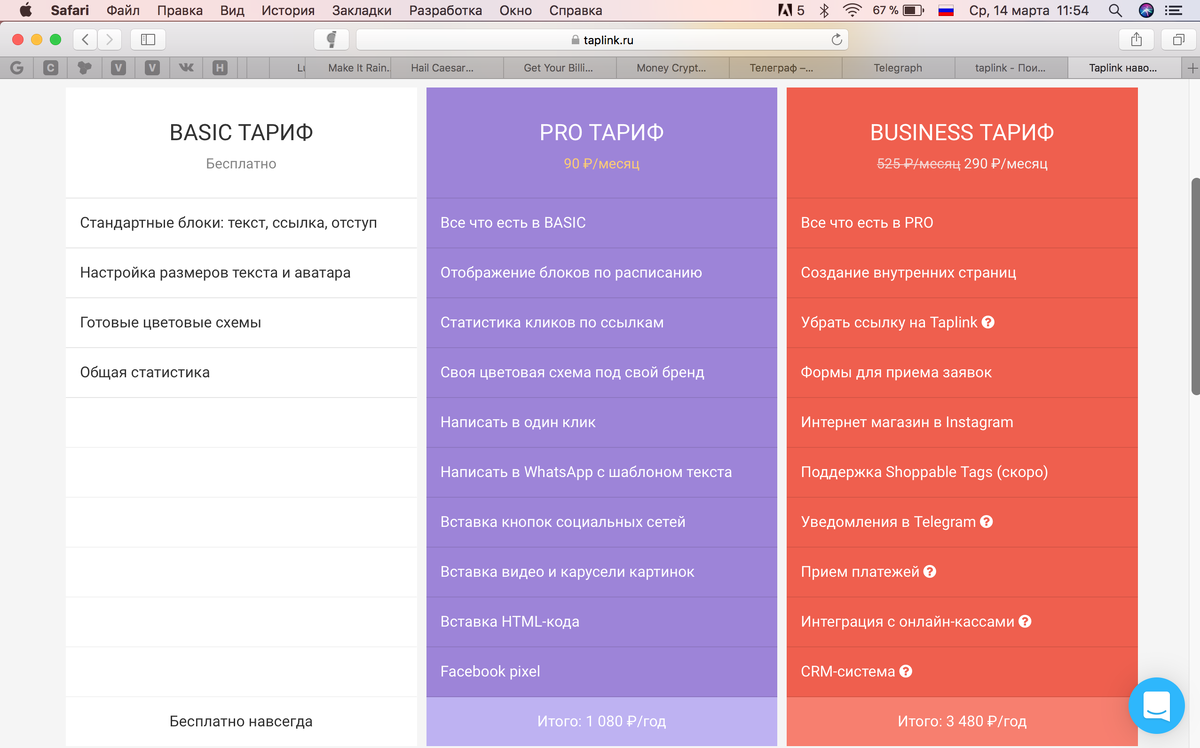Open the Разработка menu
Screen dimensions: 1200x748
tap(446, 11)
